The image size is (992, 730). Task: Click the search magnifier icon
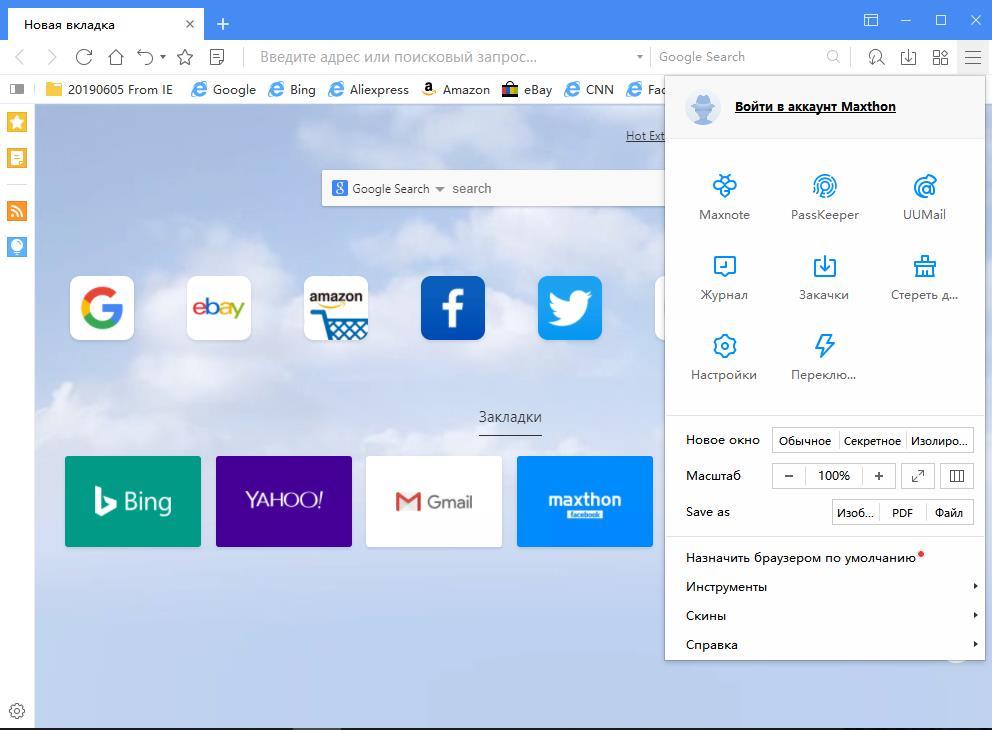[833, 57]
